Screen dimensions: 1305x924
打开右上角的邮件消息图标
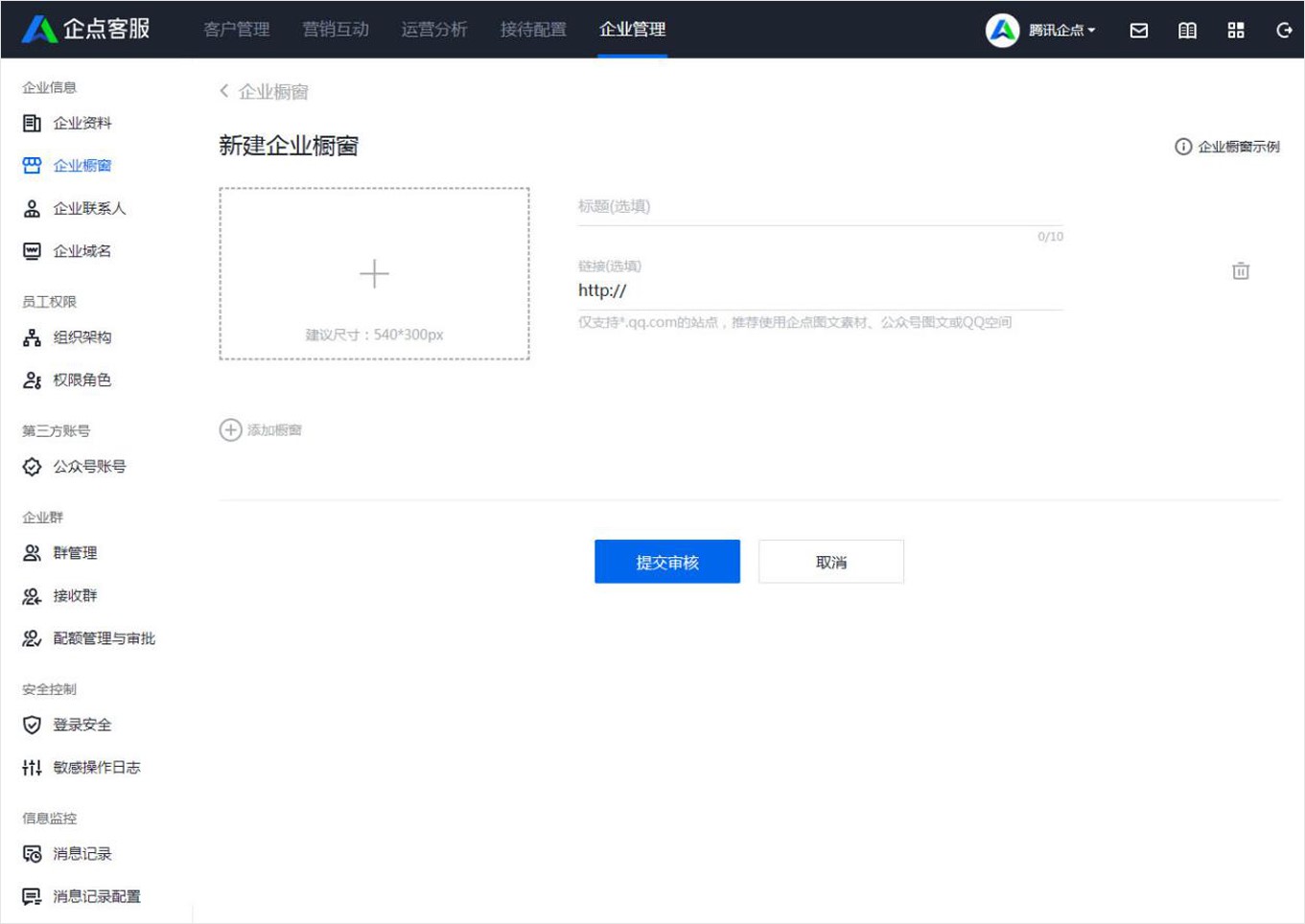pyautogui.click(x=1139, y=30)
